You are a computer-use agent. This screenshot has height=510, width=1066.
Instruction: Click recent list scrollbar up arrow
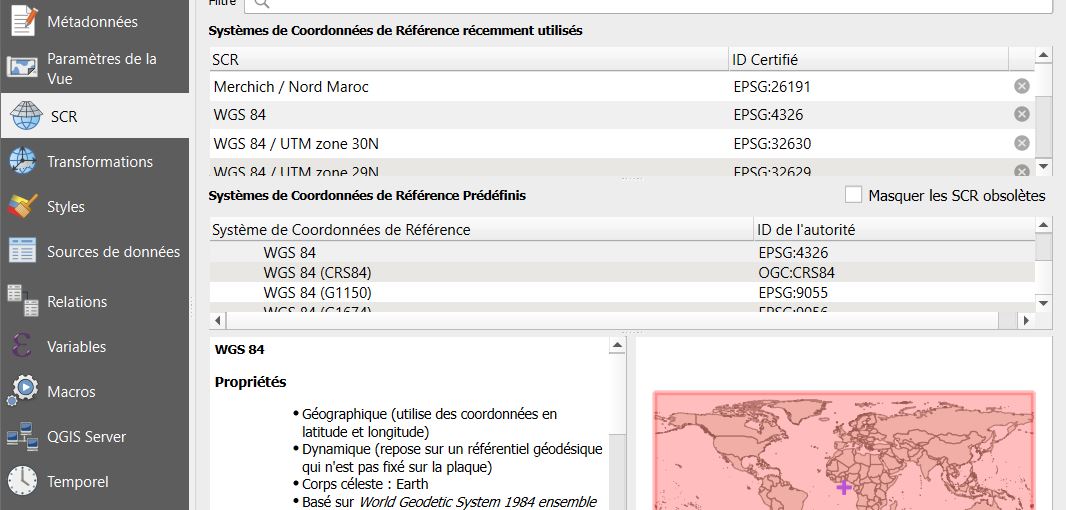tap(1044, 54)
